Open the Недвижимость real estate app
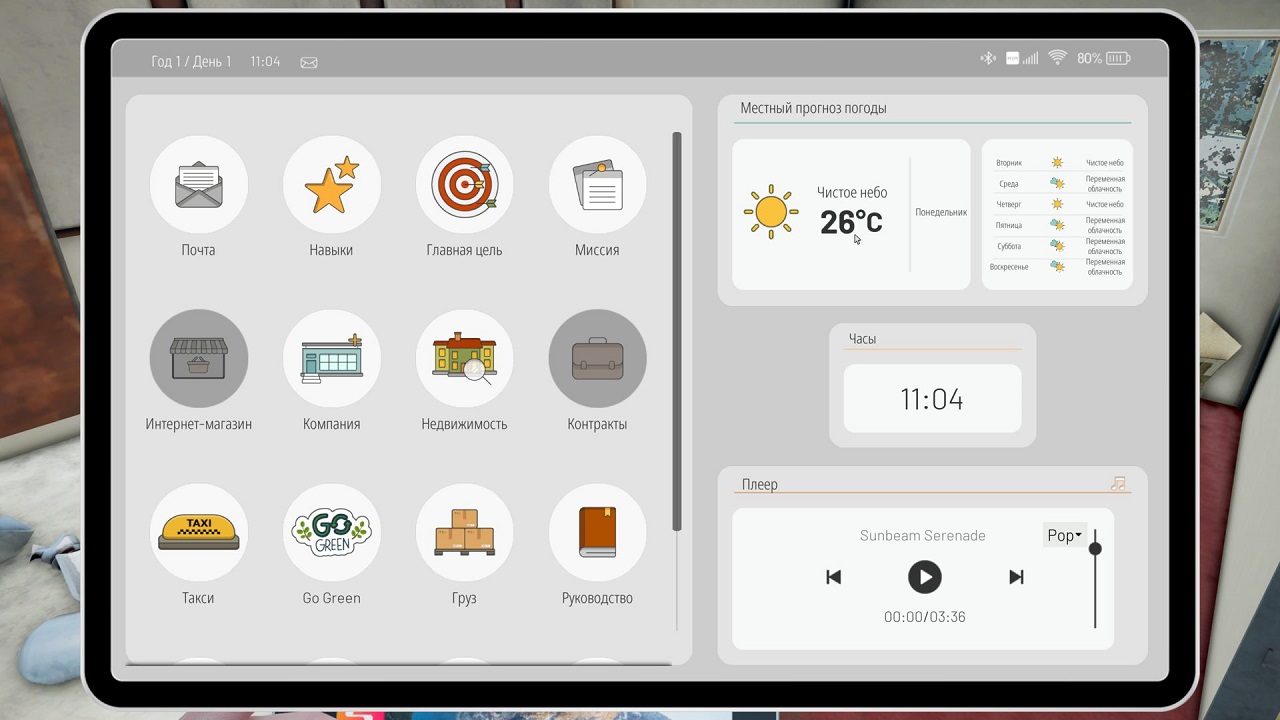 464,359
